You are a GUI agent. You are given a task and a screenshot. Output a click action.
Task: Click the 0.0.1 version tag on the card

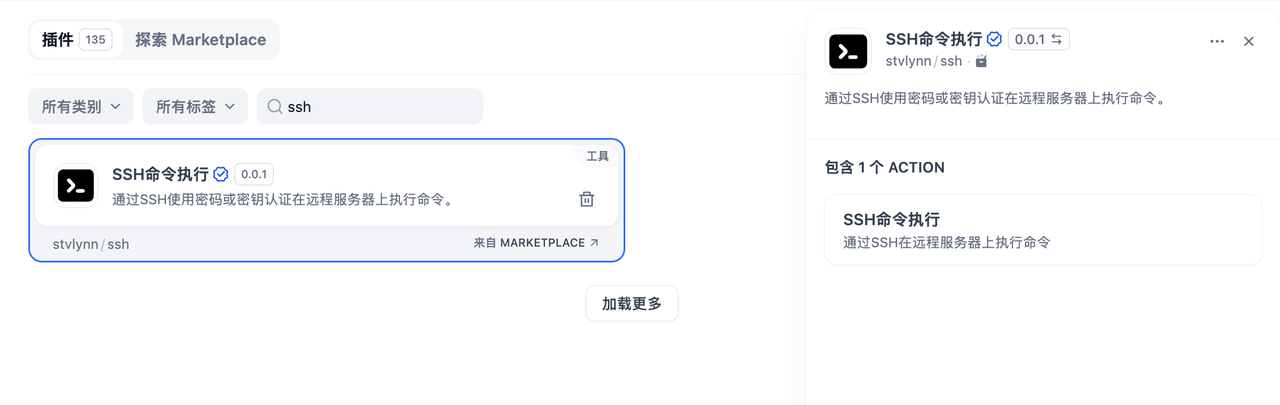coord(254,174)
